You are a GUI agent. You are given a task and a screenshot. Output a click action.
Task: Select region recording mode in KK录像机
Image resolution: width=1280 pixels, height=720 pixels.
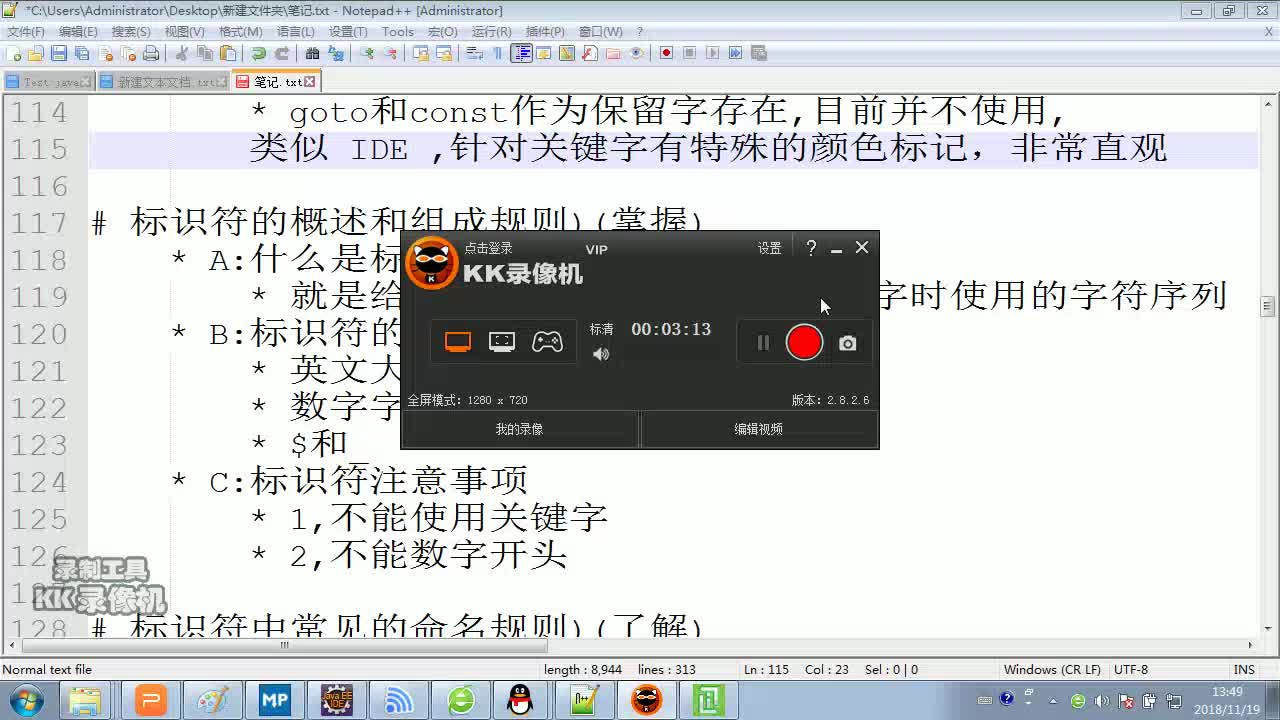501,341
